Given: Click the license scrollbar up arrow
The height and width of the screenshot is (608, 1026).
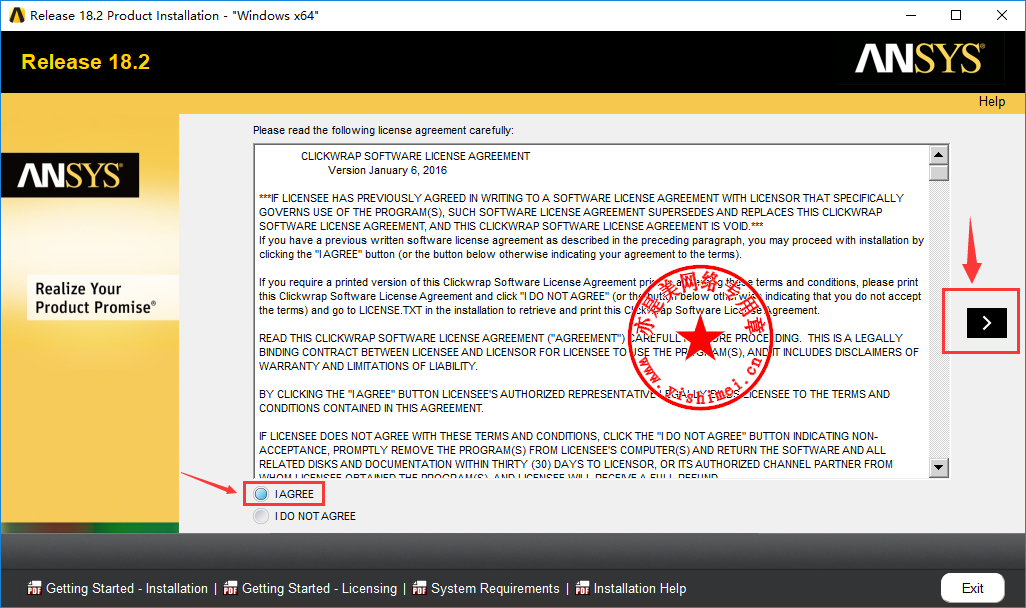Looking at the screenshot, I should 939,155.
